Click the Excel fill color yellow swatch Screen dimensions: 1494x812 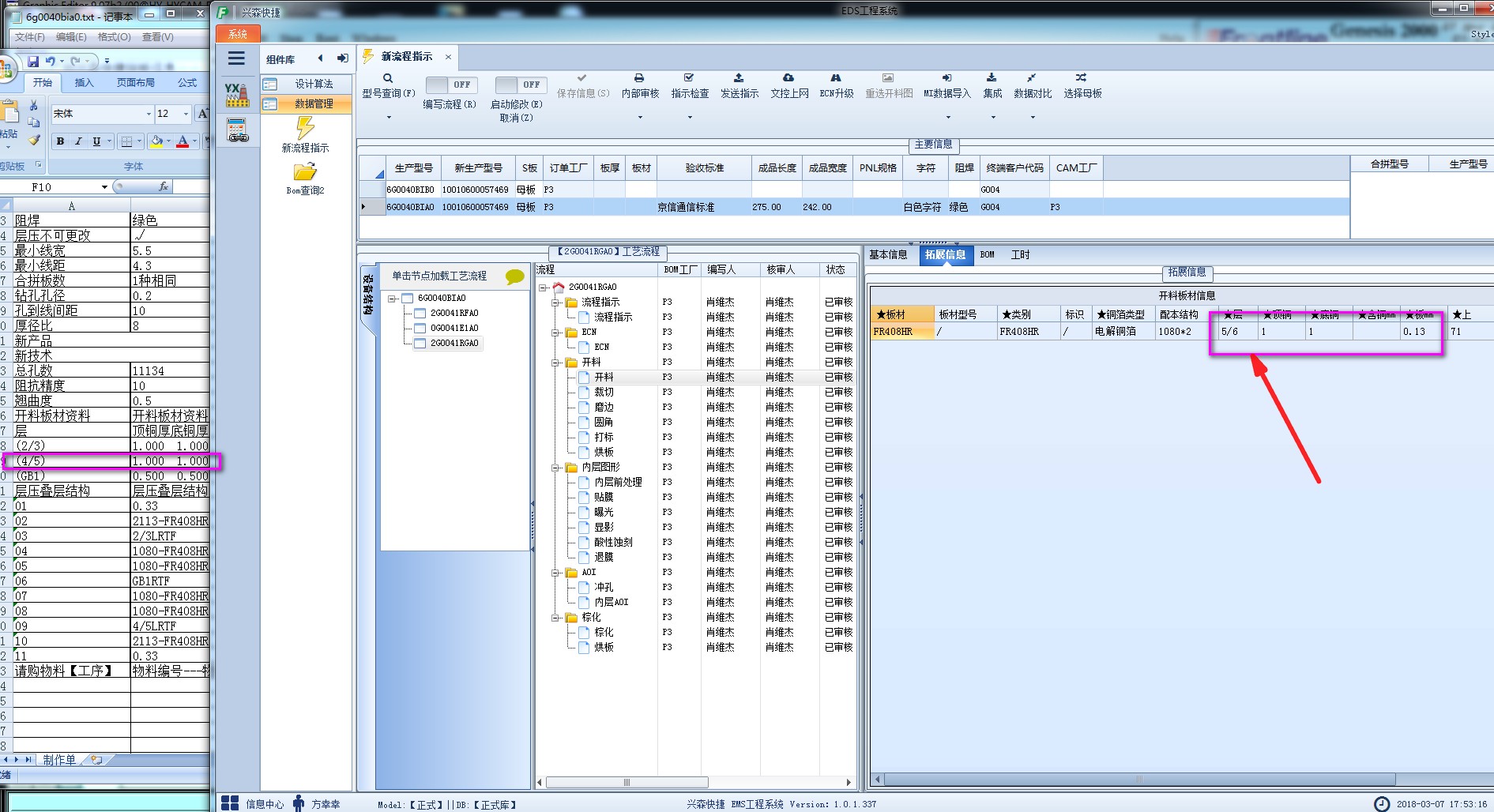(156, 141)
